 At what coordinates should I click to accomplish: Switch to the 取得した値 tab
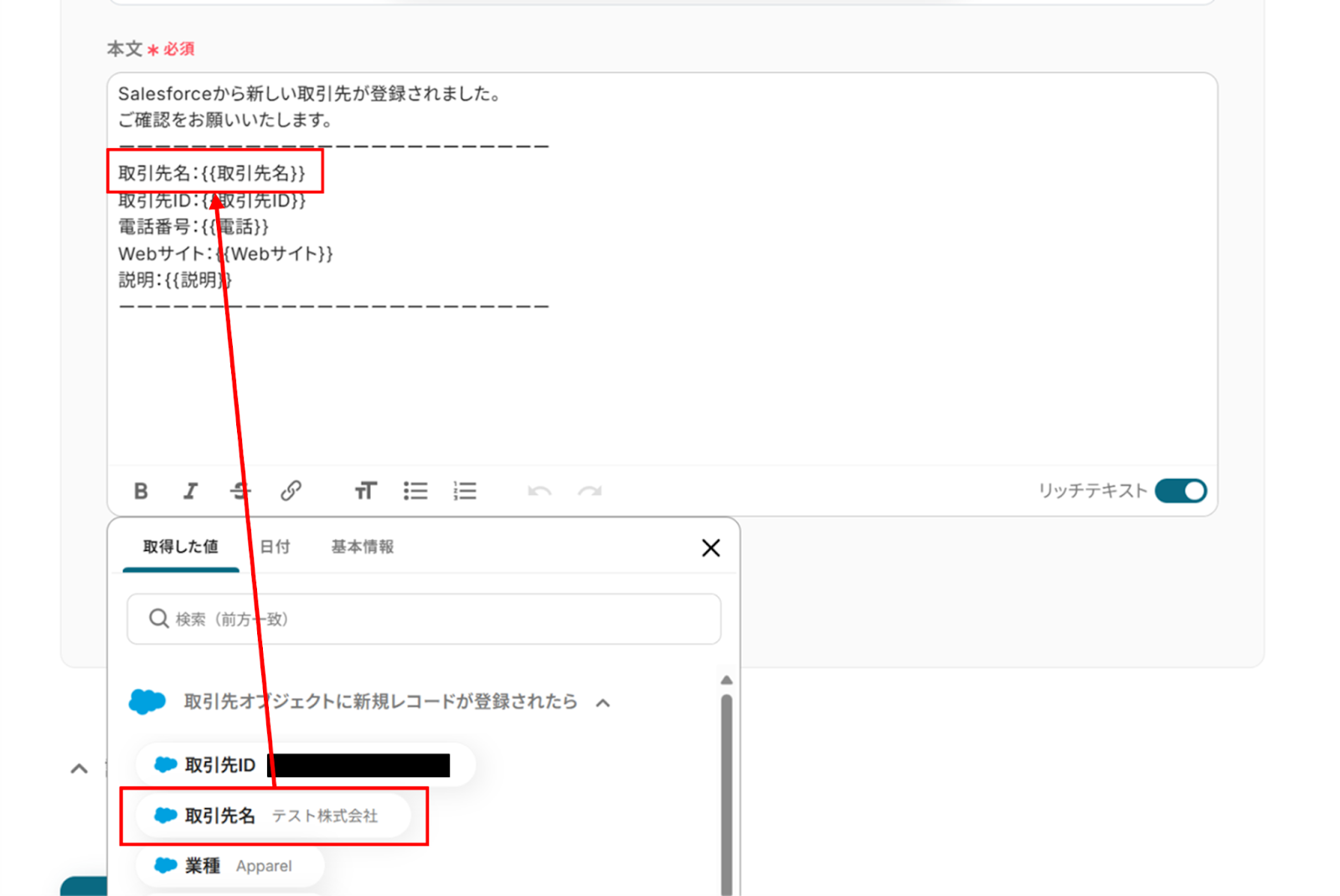click(181, 547)
